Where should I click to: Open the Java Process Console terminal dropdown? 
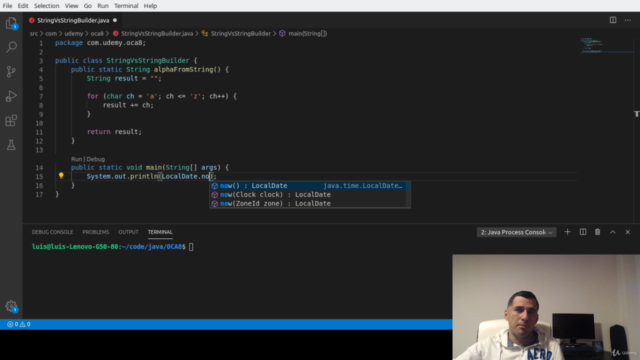(x=516, y=232)
